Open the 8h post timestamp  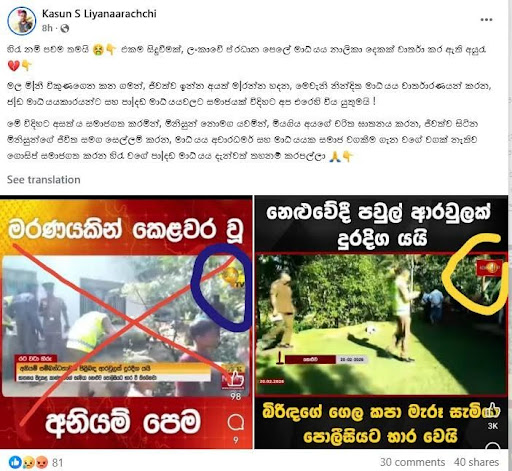click(x=47, y=28)
